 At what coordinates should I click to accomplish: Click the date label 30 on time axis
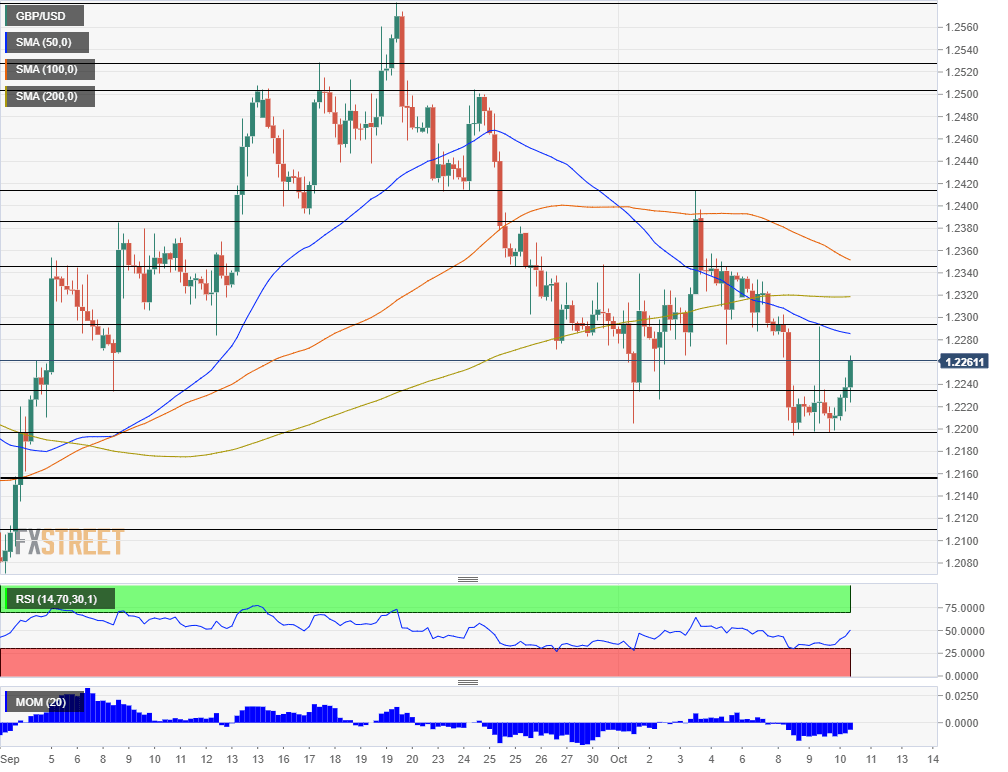point(593,759)
